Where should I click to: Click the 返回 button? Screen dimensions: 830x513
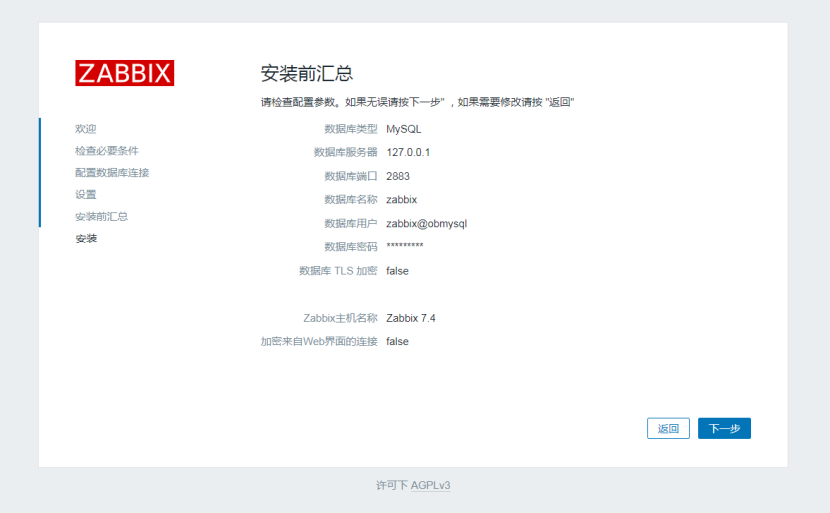668,428
